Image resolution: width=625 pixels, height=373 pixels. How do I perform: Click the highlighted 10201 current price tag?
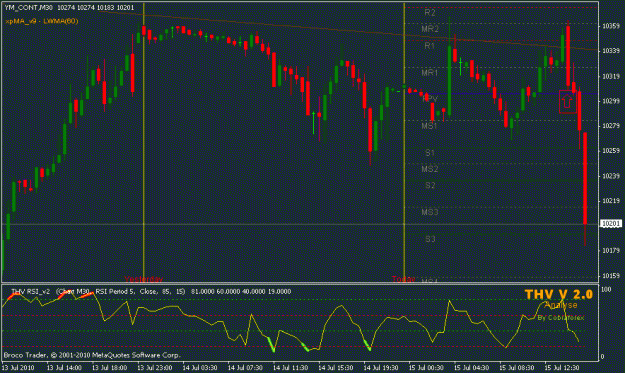tap(611, 224)
